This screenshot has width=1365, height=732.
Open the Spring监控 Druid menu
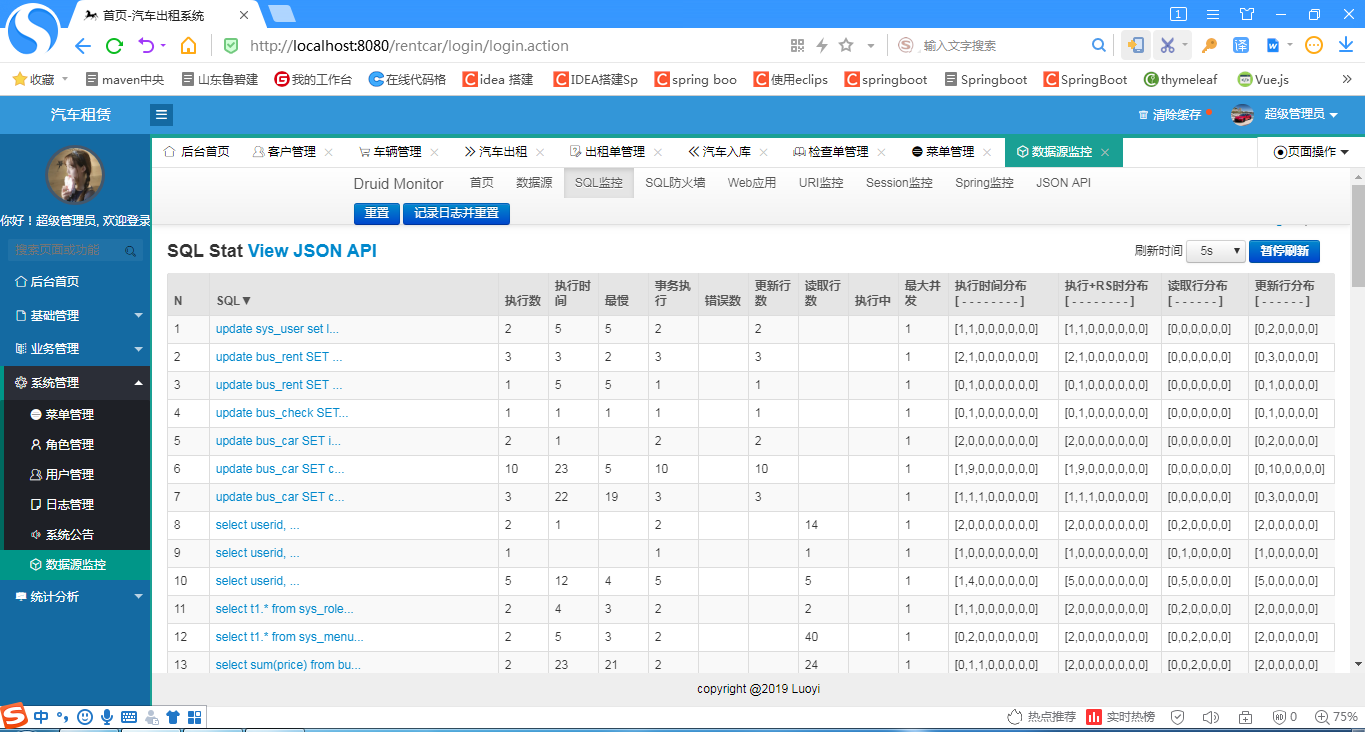coord(984,183)
